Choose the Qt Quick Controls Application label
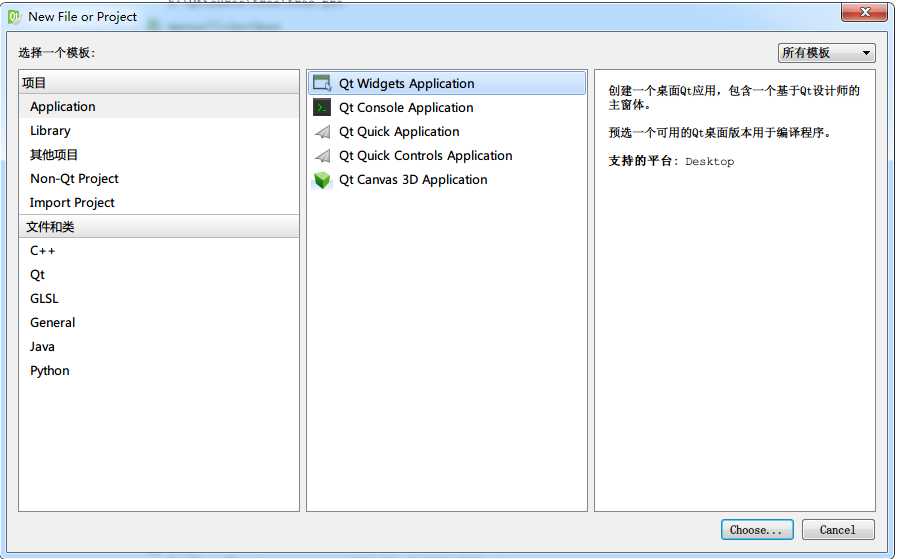 tap(425, 156)
